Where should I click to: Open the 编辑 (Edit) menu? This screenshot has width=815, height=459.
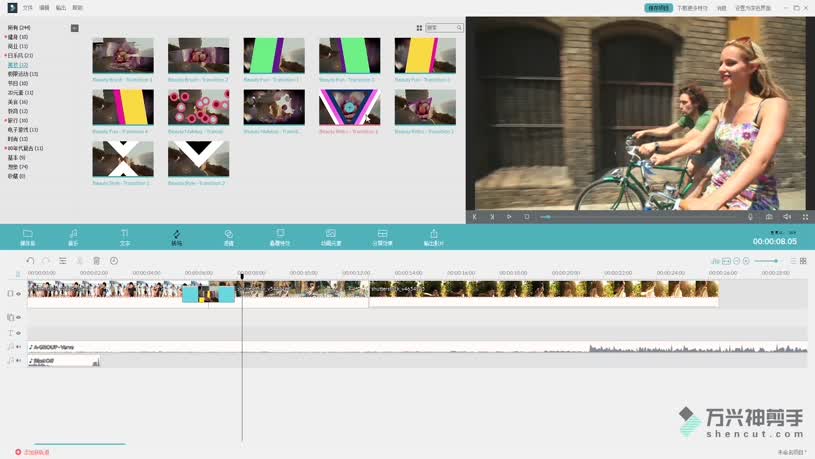pos(45,8)
